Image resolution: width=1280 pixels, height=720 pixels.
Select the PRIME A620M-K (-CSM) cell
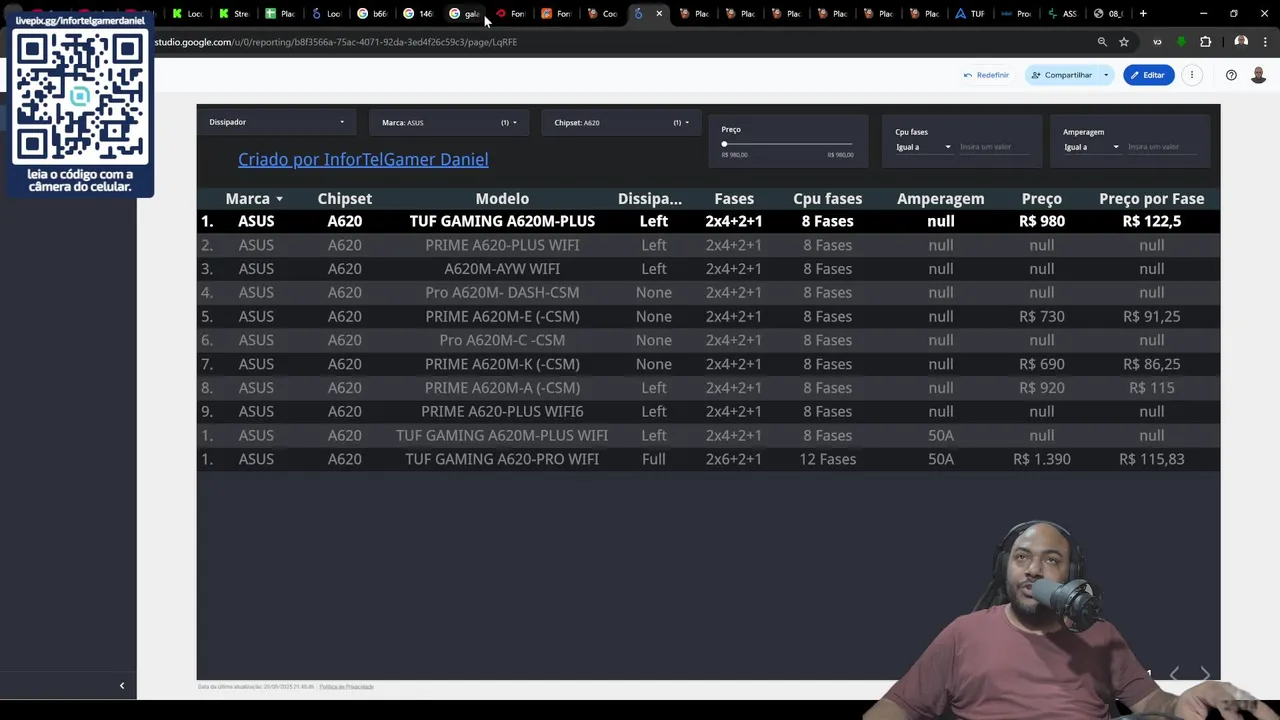coord(502,364)
